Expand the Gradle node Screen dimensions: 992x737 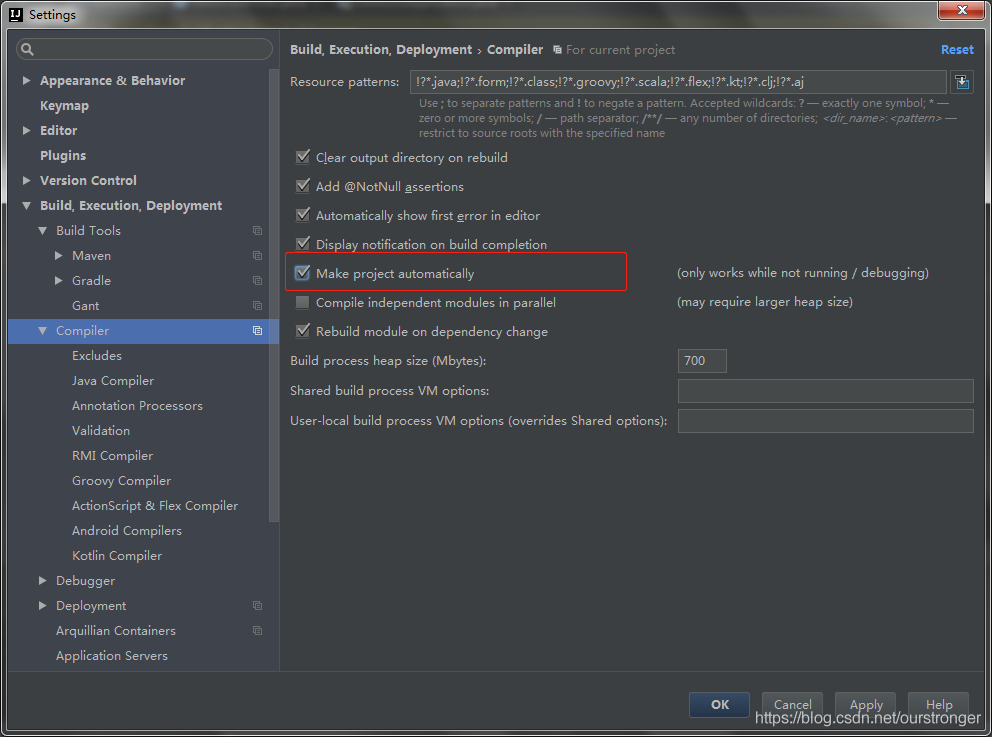[x=58, y=280]
